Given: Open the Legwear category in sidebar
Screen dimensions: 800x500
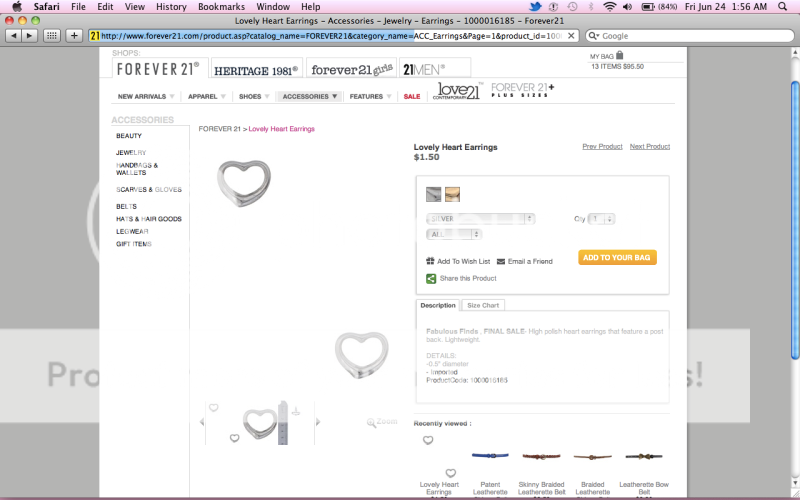Looking at the screenshot, I should (132, 232).
